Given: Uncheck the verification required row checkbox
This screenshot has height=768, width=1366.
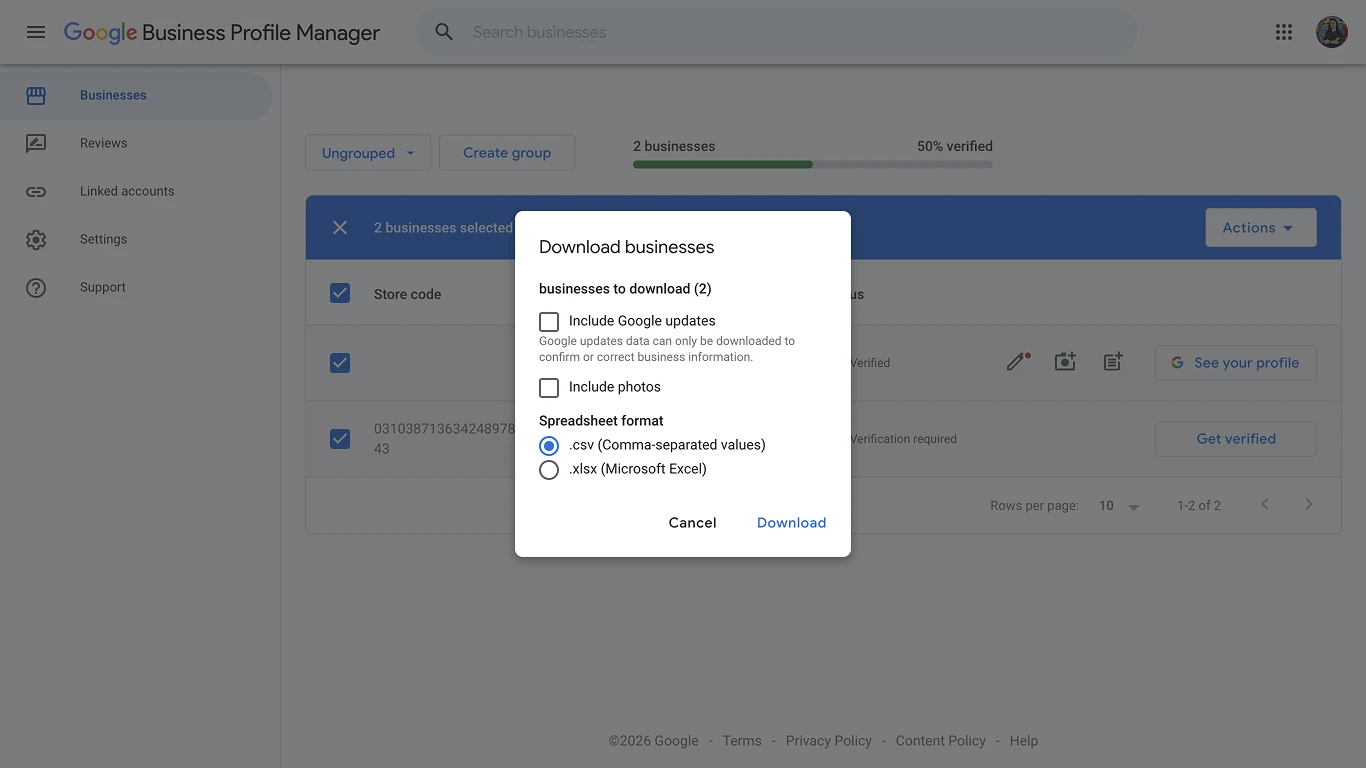Looking at the screenshot, I should click(x=340, y=439).
